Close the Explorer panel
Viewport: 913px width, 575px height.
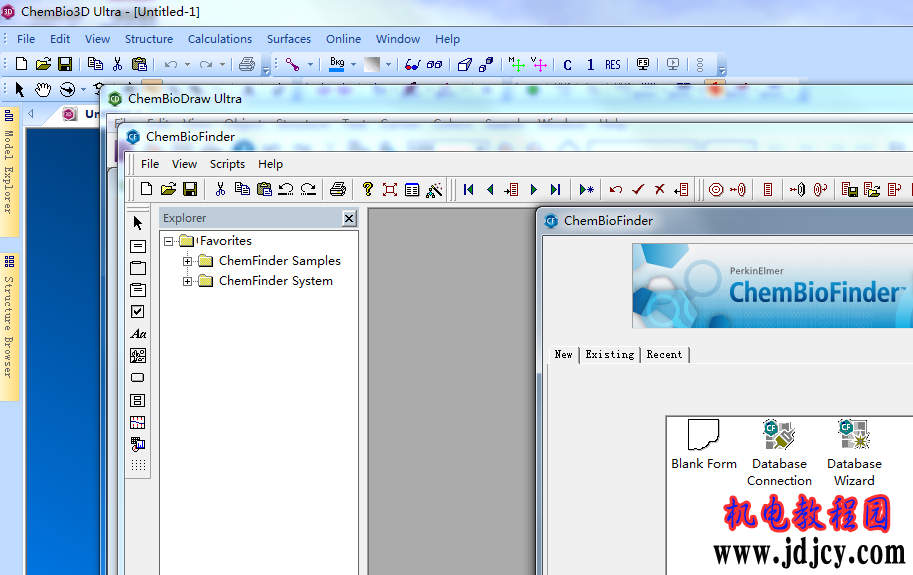tap(349, 218)
